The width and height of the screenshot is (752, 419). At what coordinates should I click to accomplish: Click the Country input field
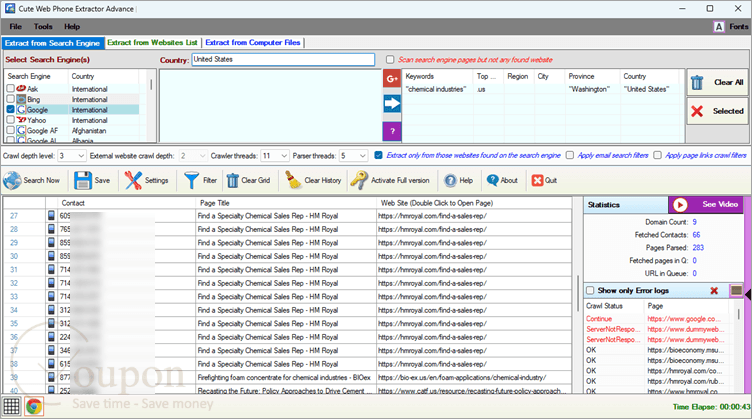pyautogui.click(x=283, y=59)
